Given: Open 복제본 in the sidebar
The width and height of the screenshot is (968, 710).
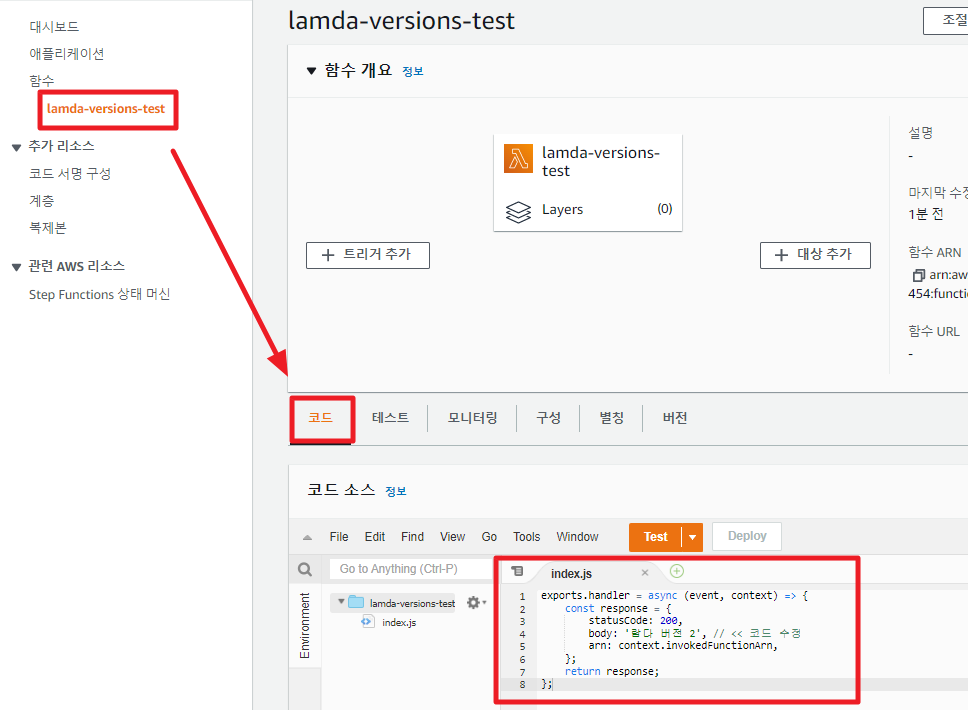Looking at the screenshot, I should 48,228.
